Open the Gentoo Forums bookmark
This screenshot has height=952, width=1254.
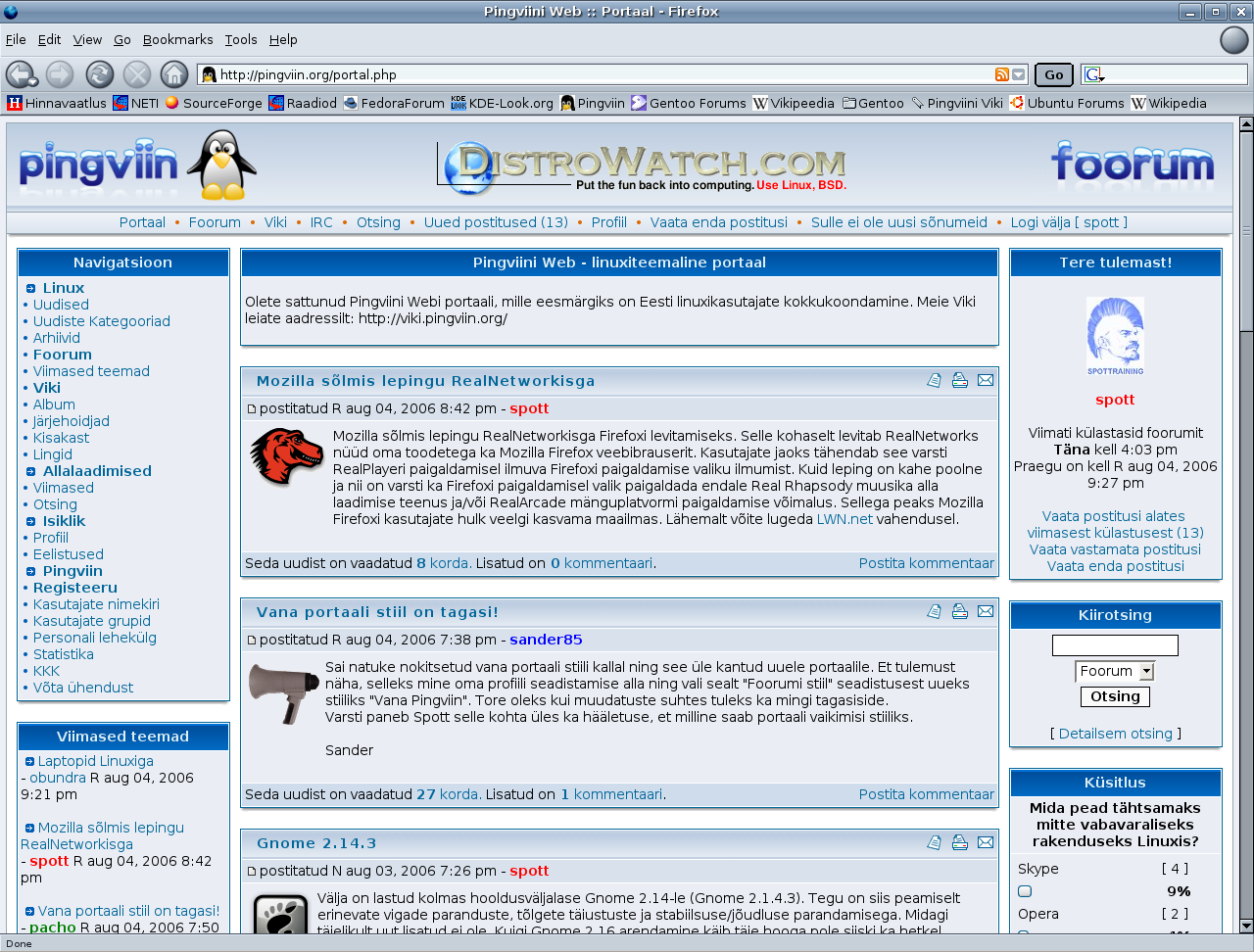689,103
